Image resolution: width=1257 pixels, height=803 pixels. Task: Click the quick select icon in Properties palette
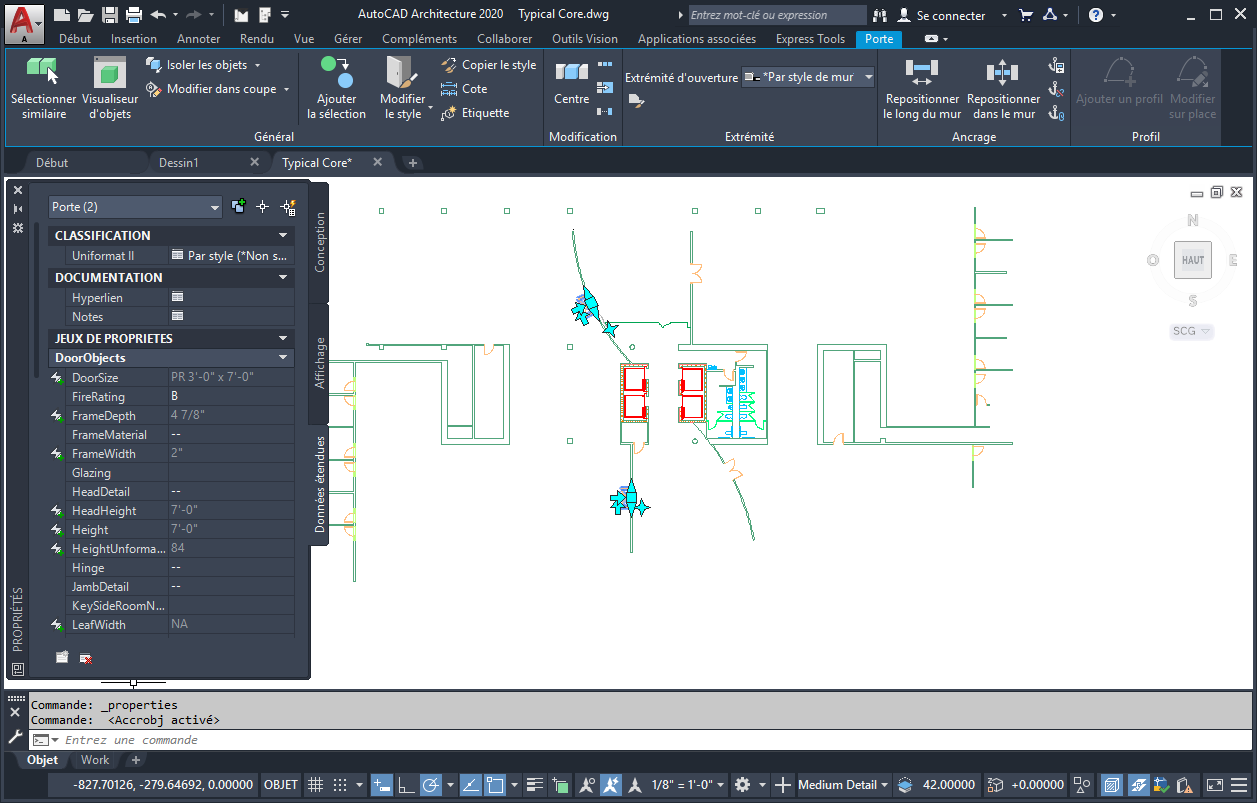[288, 207]
